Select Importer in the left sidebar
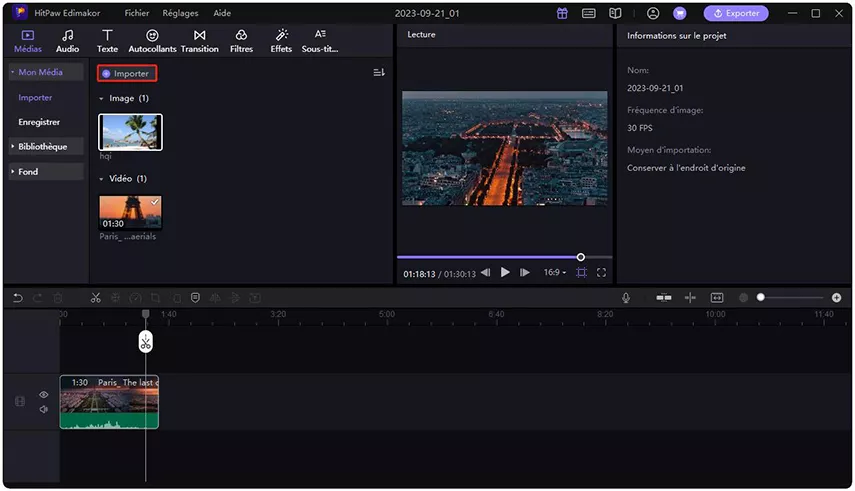855x491 pixels. click(x=35, y=98)
